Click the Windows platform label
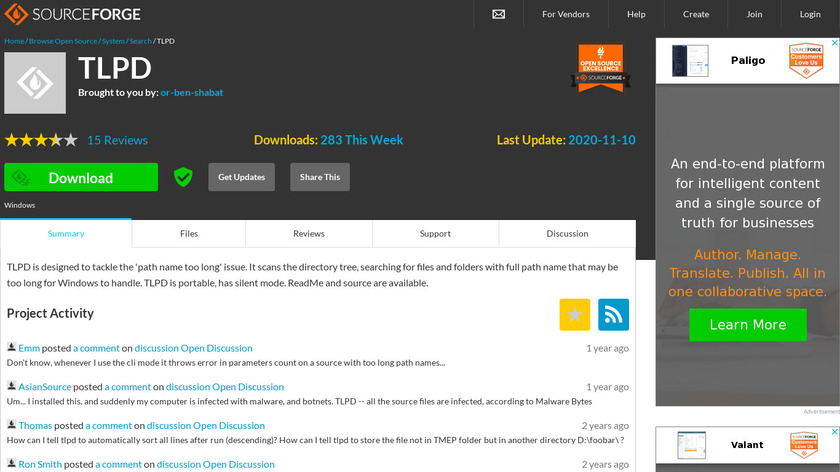 coord(20,205)
